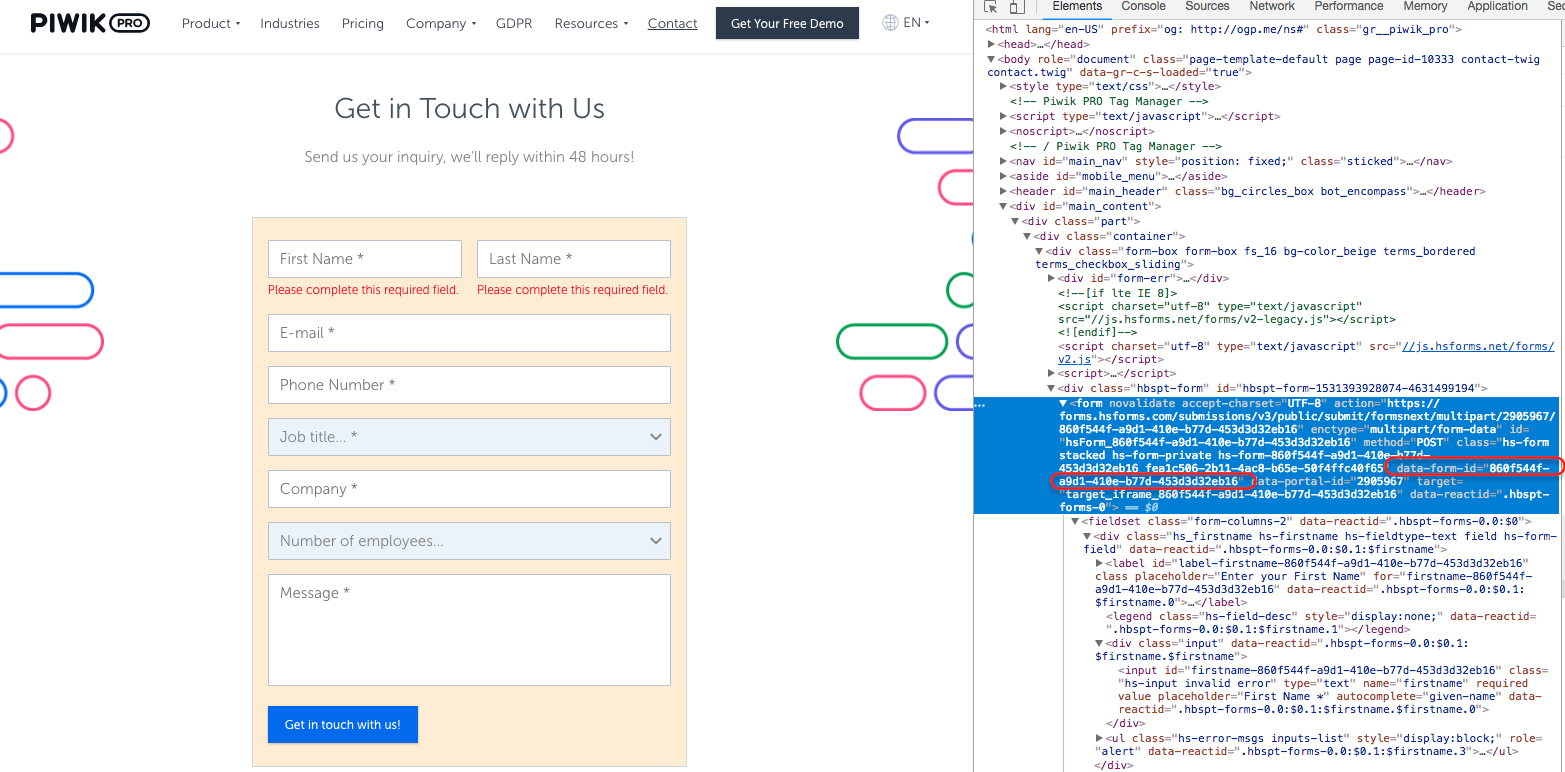The width and height of the screenshot is (1565, 772).
Task: Collapse the div main_content node
Action: (1003, 206)
